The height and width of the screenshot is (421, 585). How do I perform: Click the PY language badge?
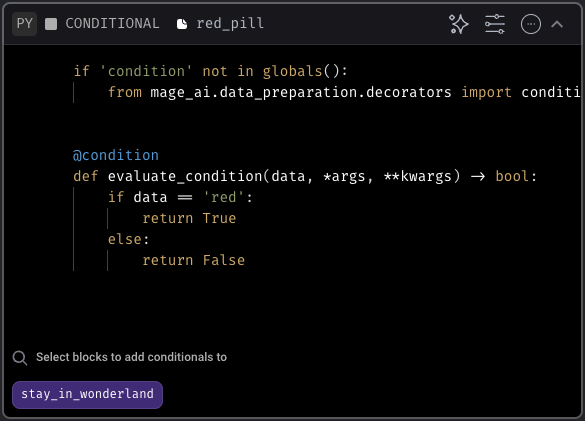point(25,24)
